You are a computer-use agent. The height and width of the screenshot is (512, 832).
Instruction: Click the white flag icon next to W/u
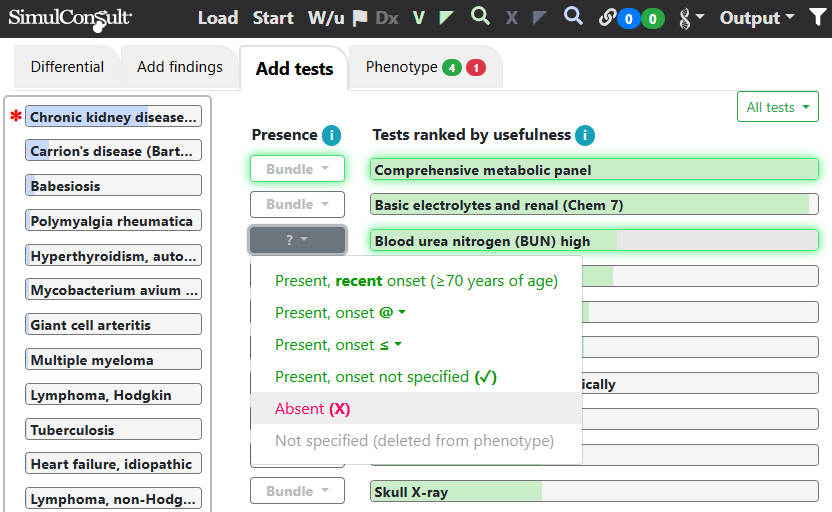click(x=360, y=18)
